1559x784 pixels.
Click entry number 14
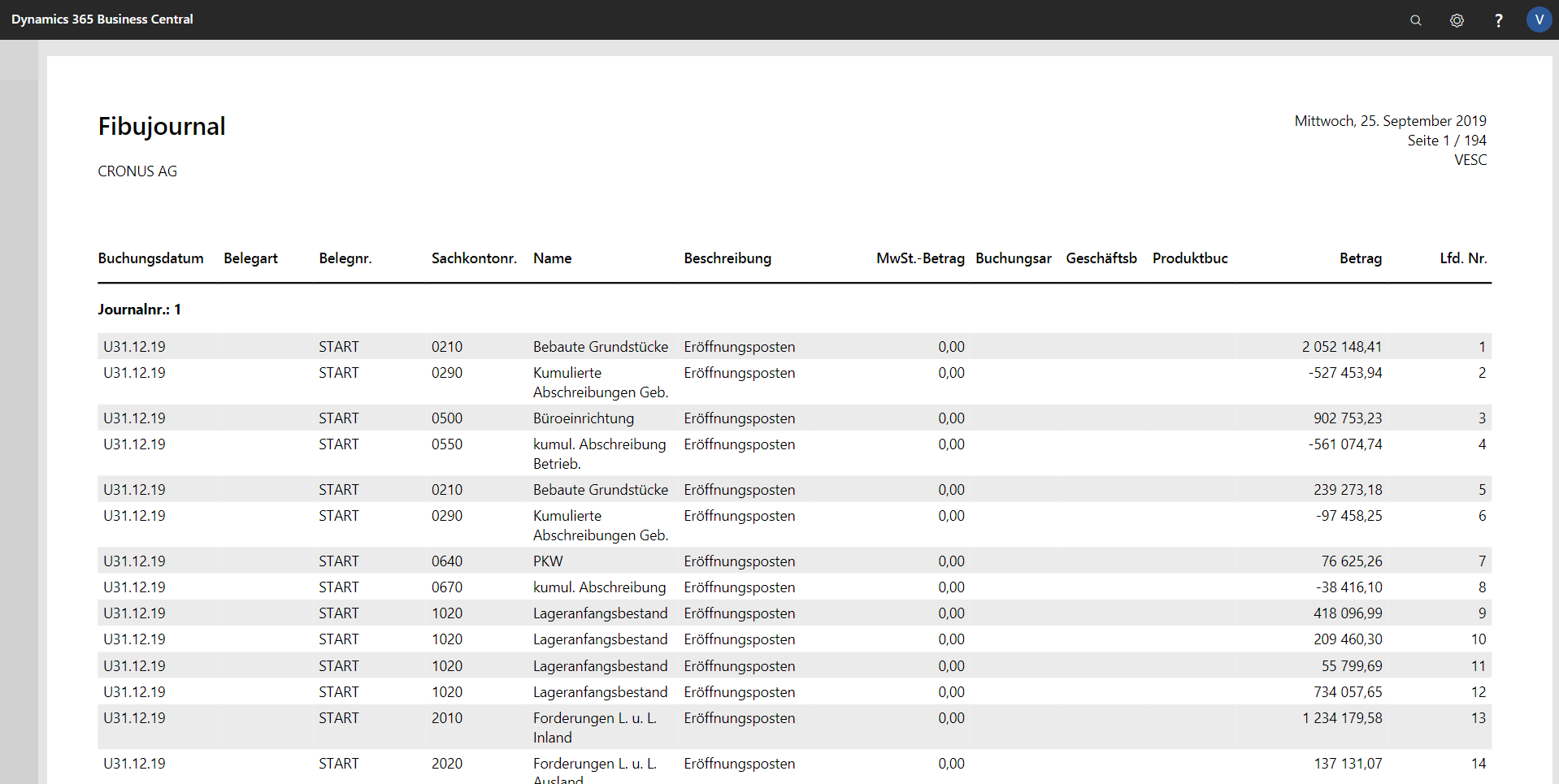(1479, 764)
